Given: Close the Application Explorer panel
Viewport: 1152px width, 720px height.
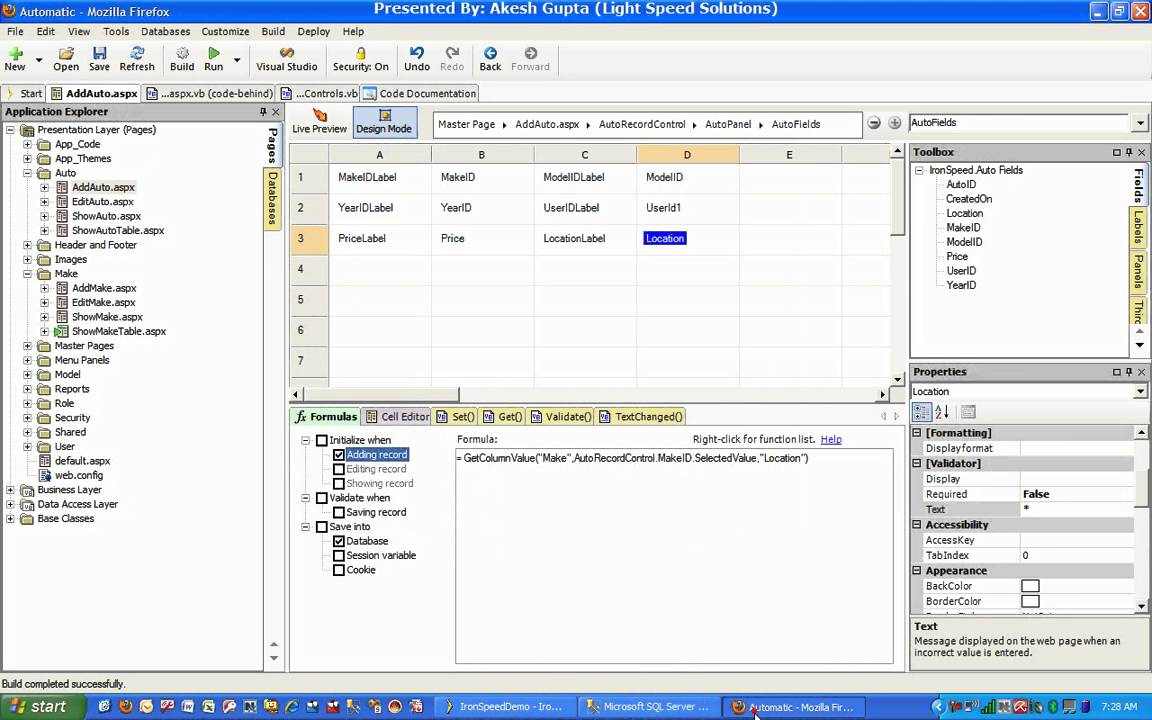Looking at the screenshot, I should (276, 112).
